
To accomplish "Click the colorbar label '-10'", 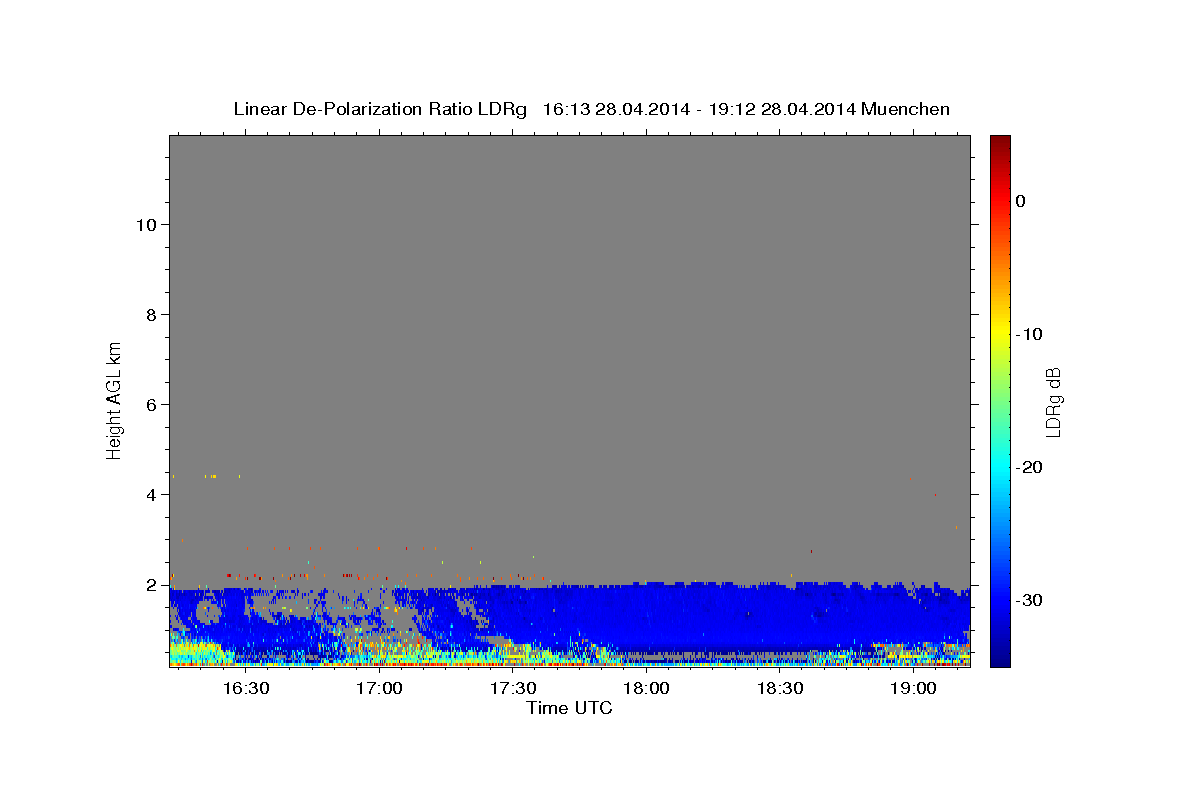I will 1029,334.
